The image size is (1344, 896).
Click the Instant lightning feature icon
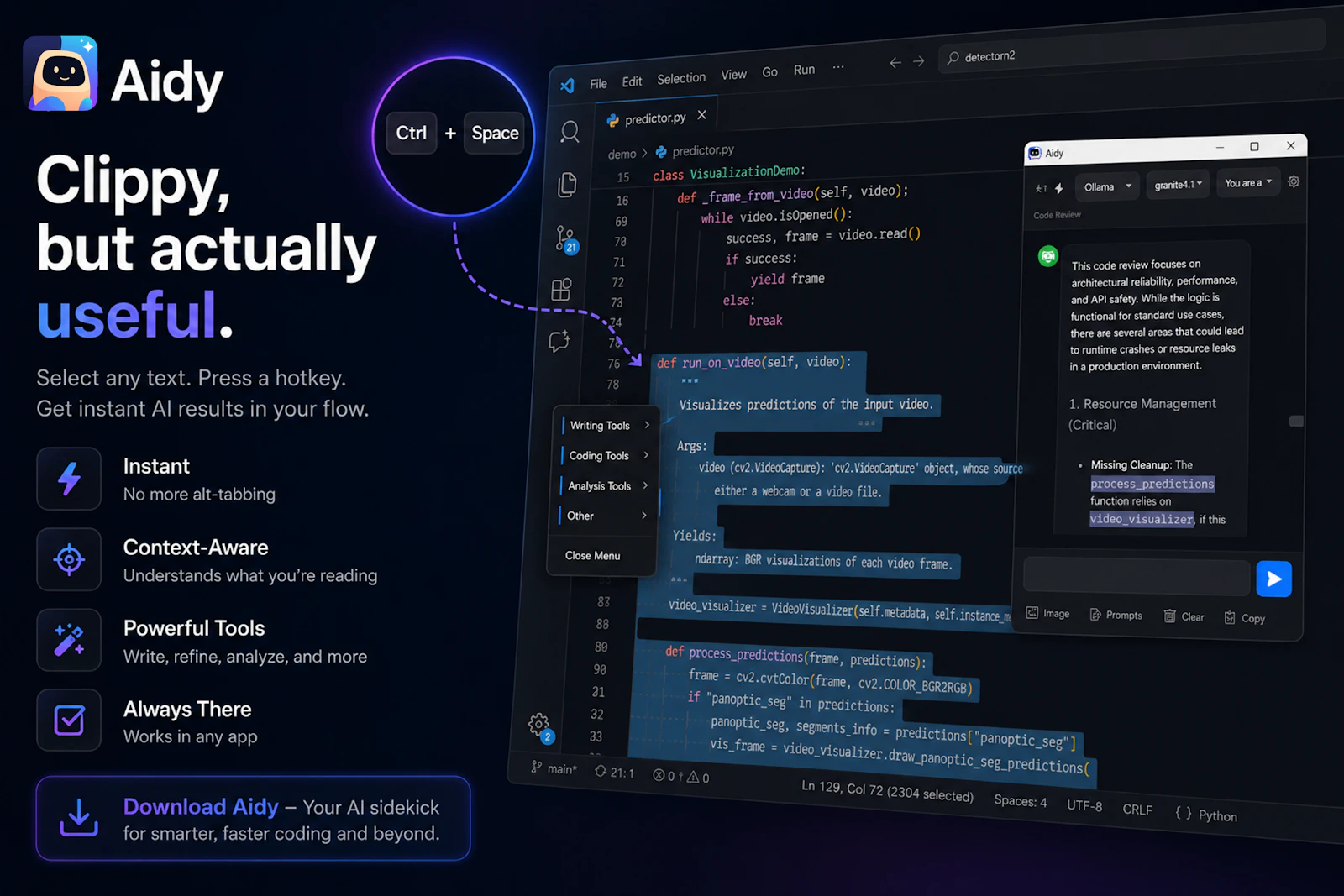click(x=69, y=479)
